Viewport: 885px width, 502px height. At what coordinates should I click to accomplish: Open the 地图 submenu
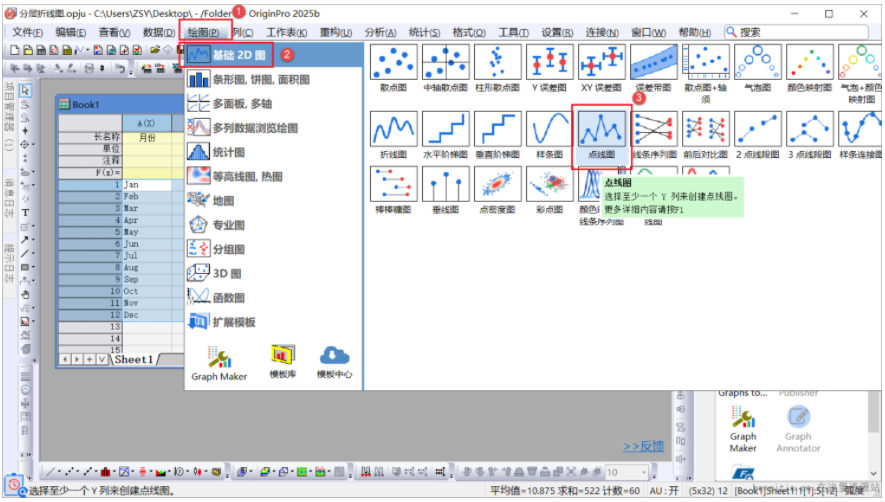coord(274,200)
